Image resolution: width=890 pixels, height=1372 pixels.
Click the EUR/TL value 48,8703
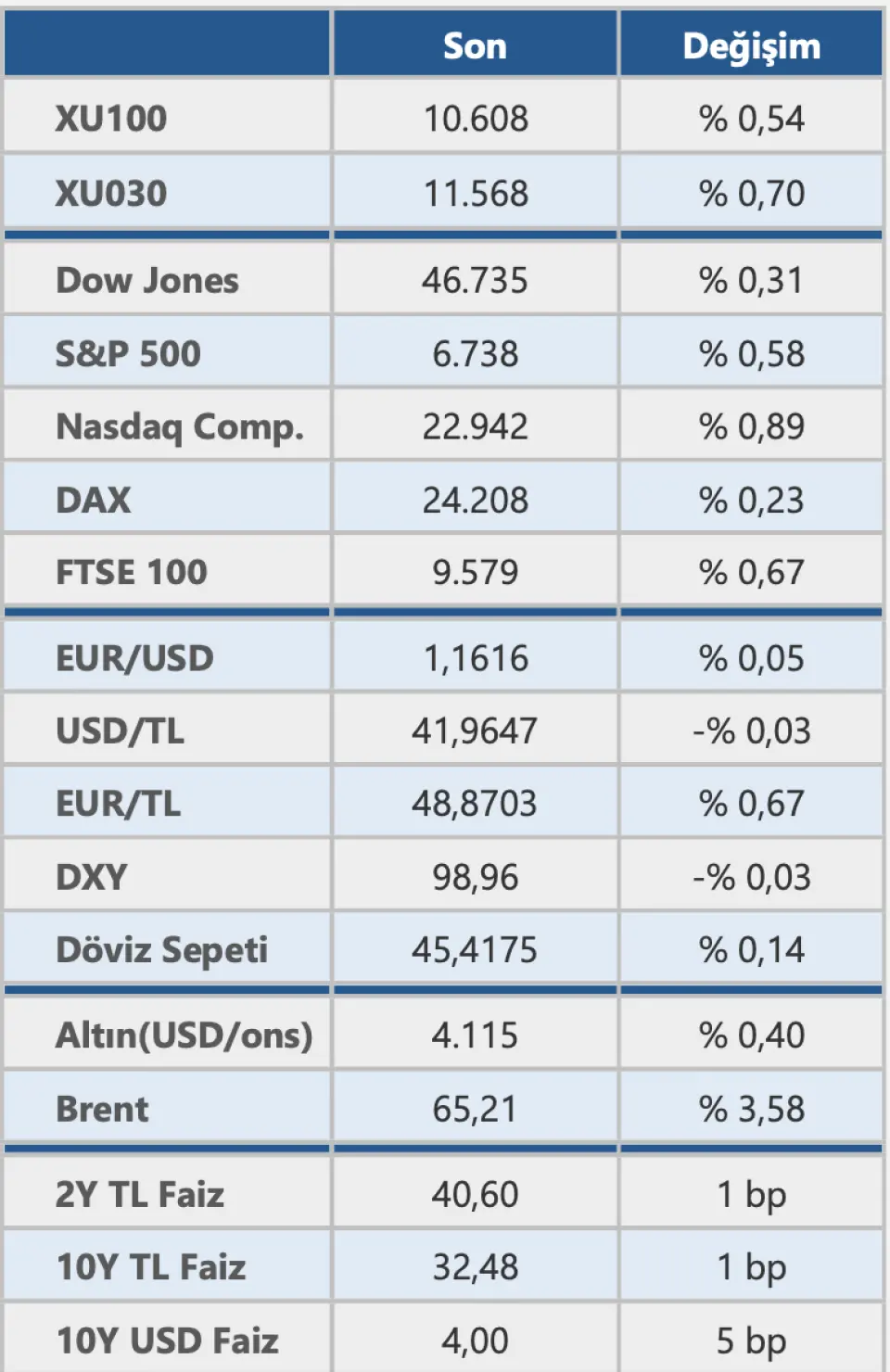coord(475,804)
